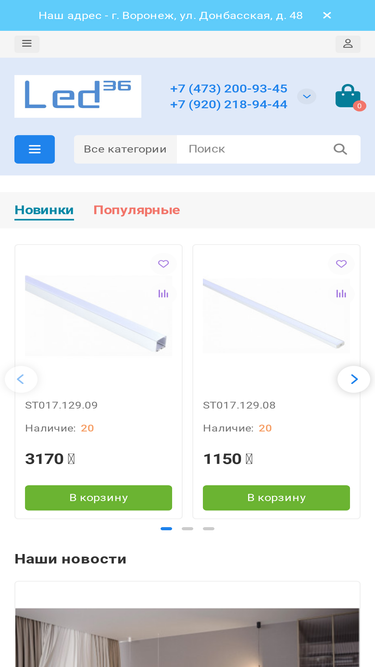
Task: Open the user account icon
Action: tap(348, 44)
